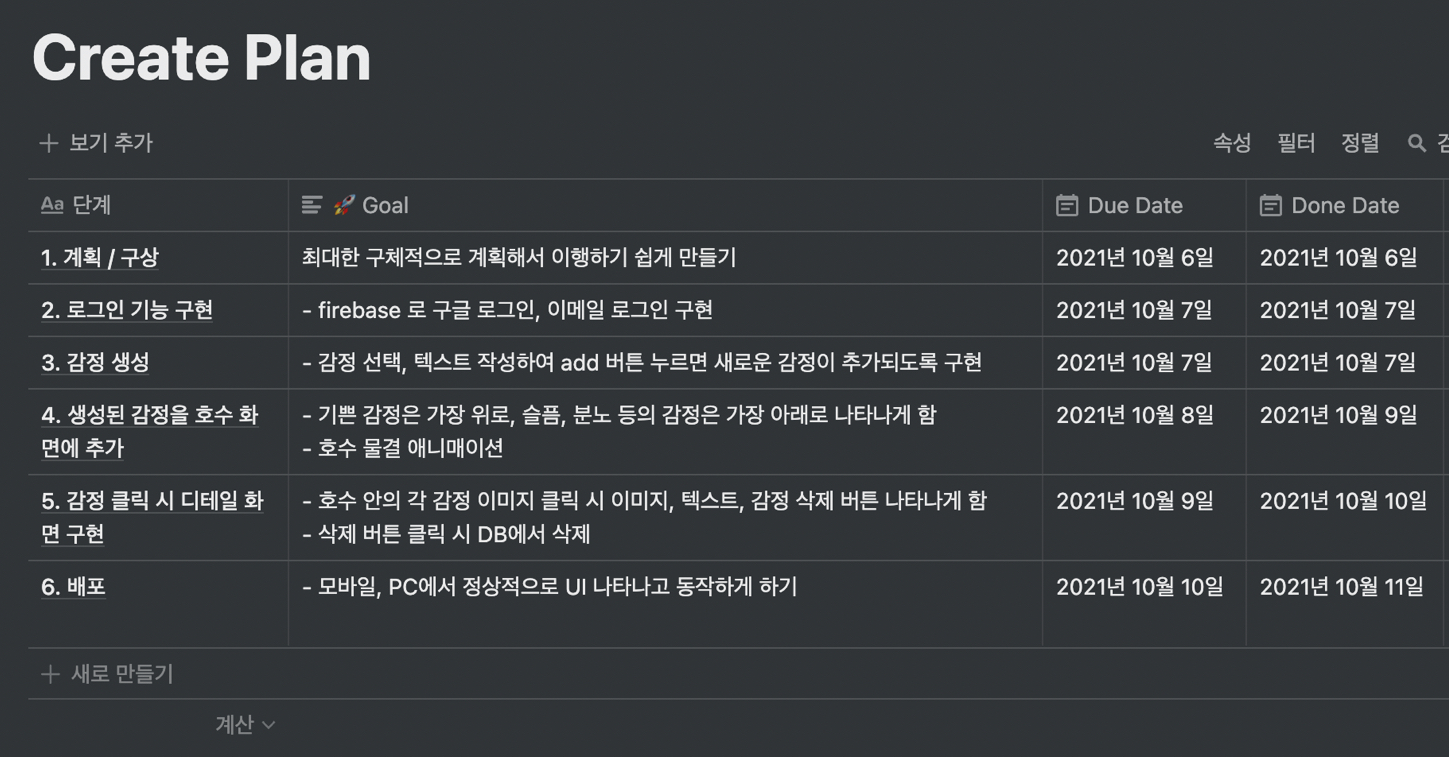1449x757 pixels.
Task: Click the Aa icon in 단계 header
Action: (x=52, y=205)
